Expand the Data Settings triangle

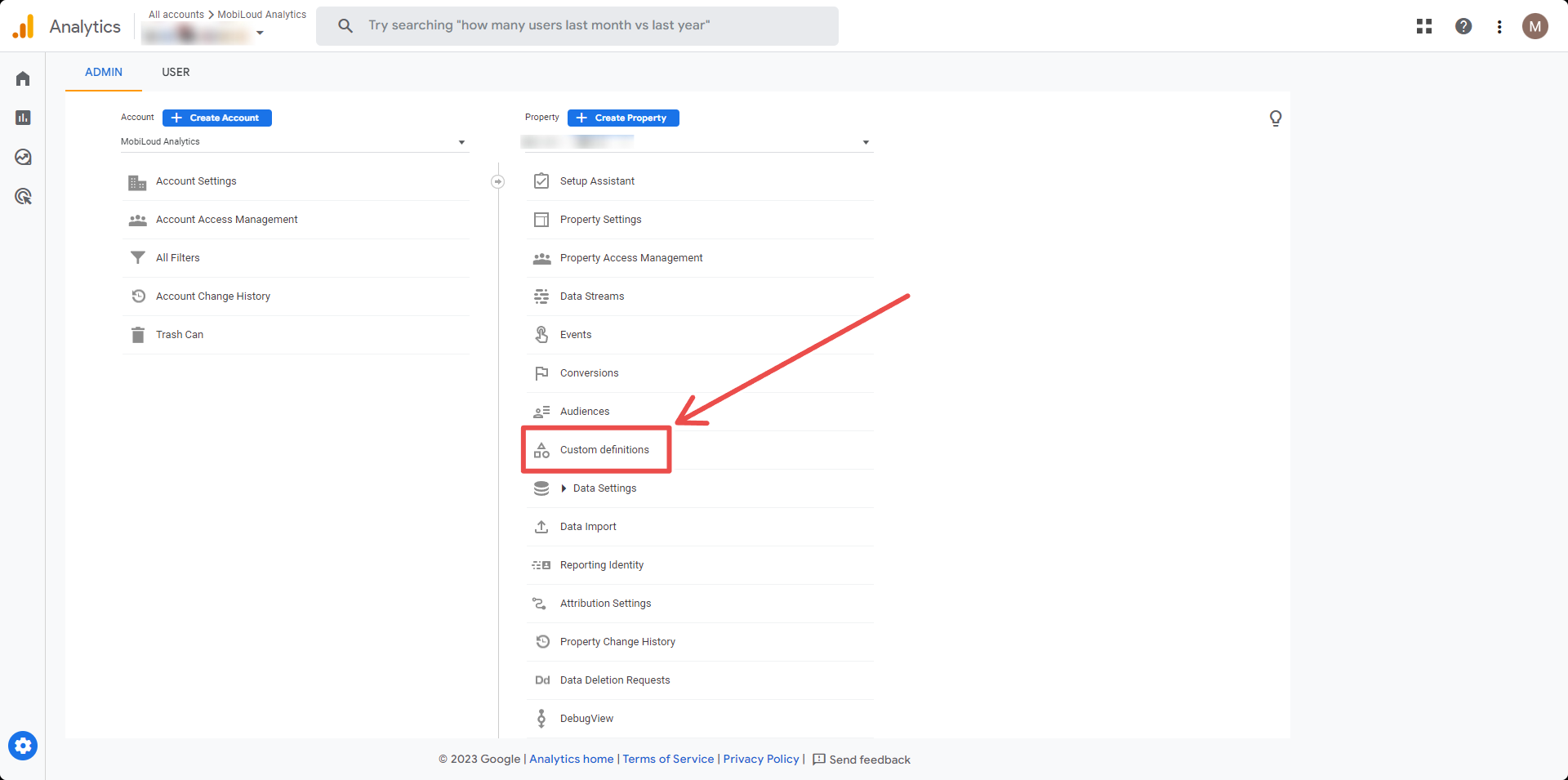tap(563, 488)
